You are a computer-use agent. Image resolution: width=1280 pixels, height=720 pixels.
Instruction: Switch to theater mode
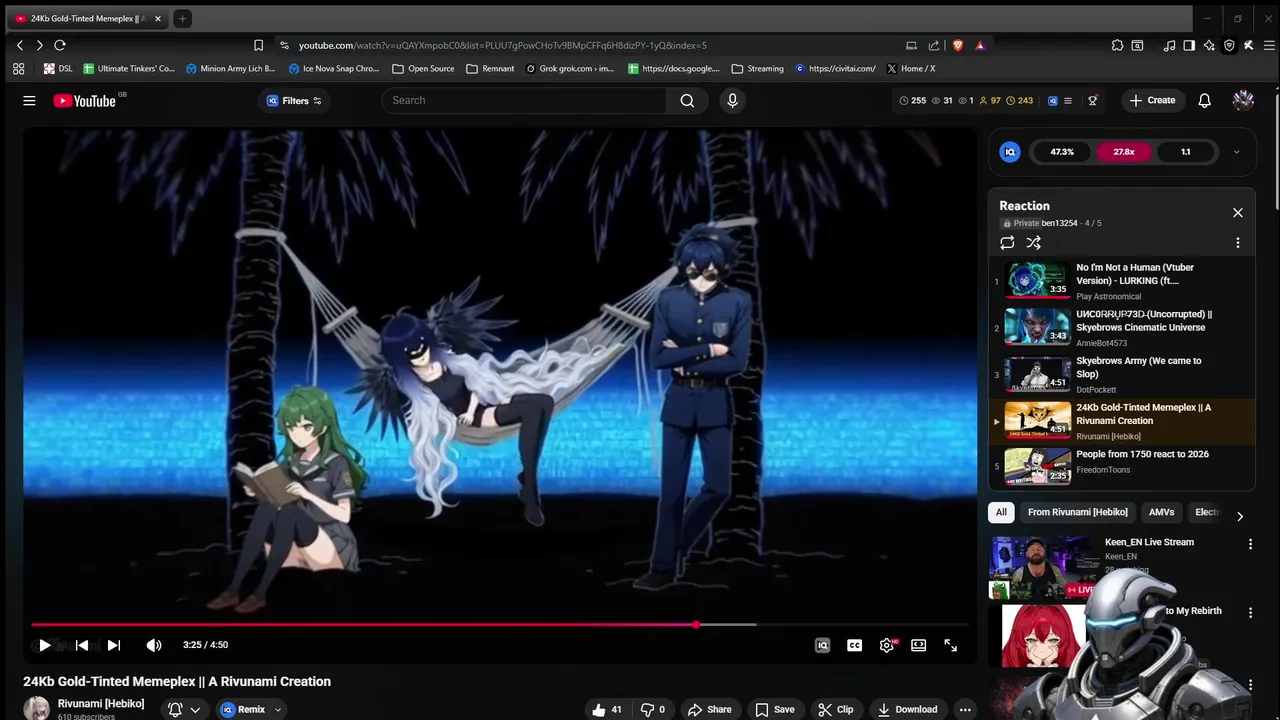pos(918,645)
